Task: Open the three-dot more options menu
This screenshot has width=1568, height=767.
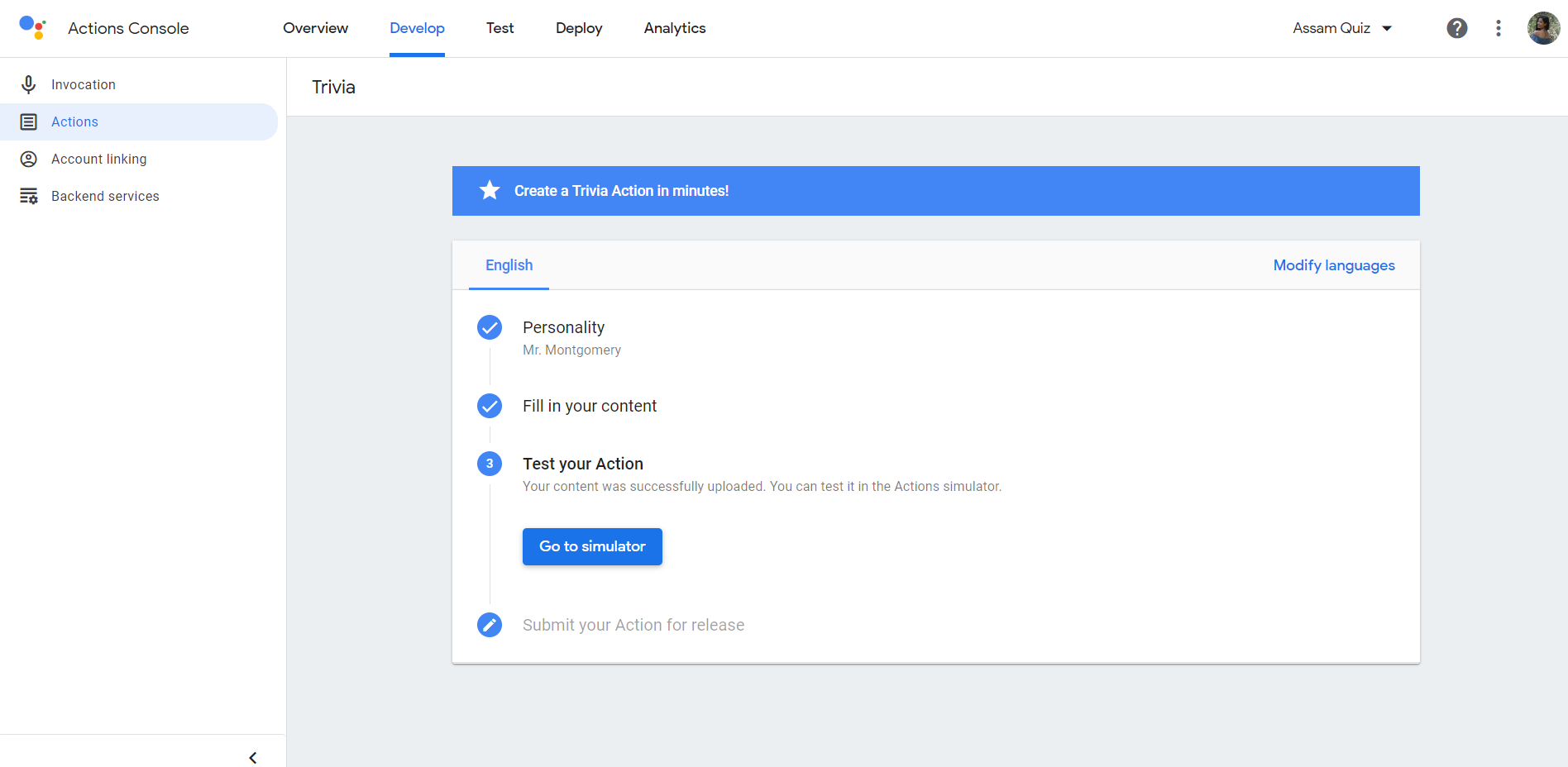Action: (1499, 28)
